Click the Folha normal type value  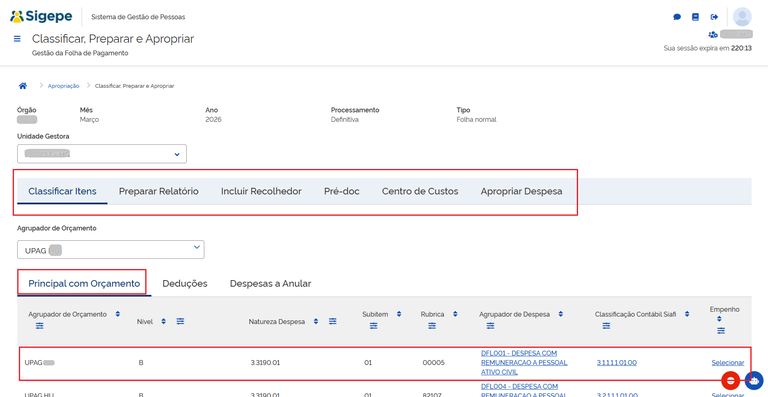[x=476, y=119]
